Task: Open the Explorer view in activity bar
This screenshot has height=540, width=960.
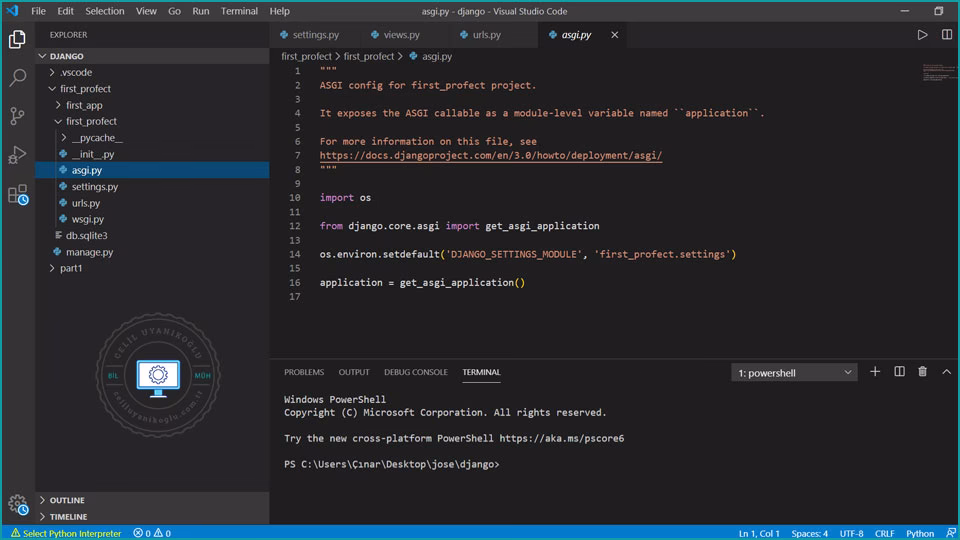Action: [17, 40]
